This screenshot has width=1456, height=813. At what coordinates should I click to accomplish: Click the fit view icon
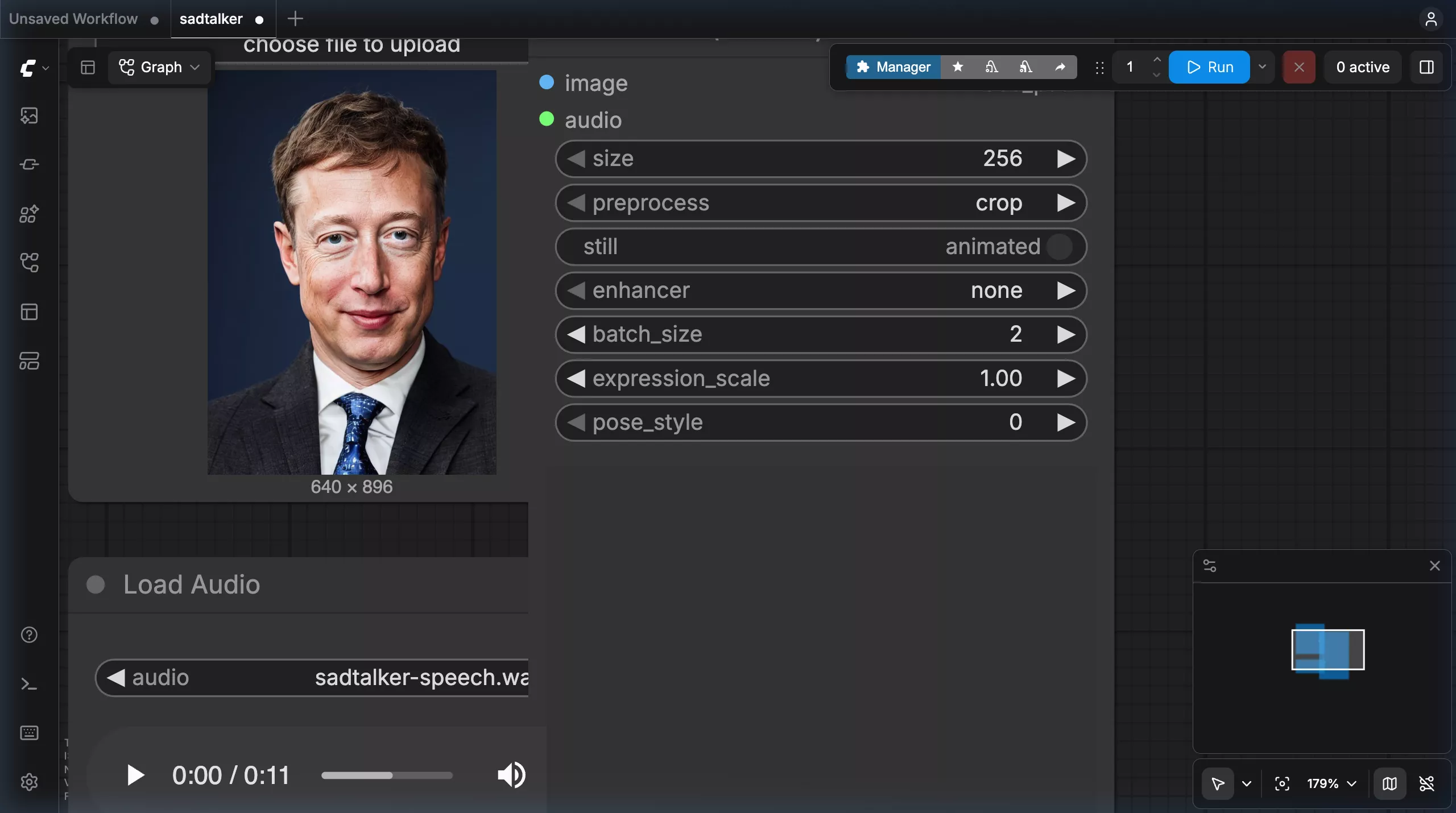coord(1282,783)
